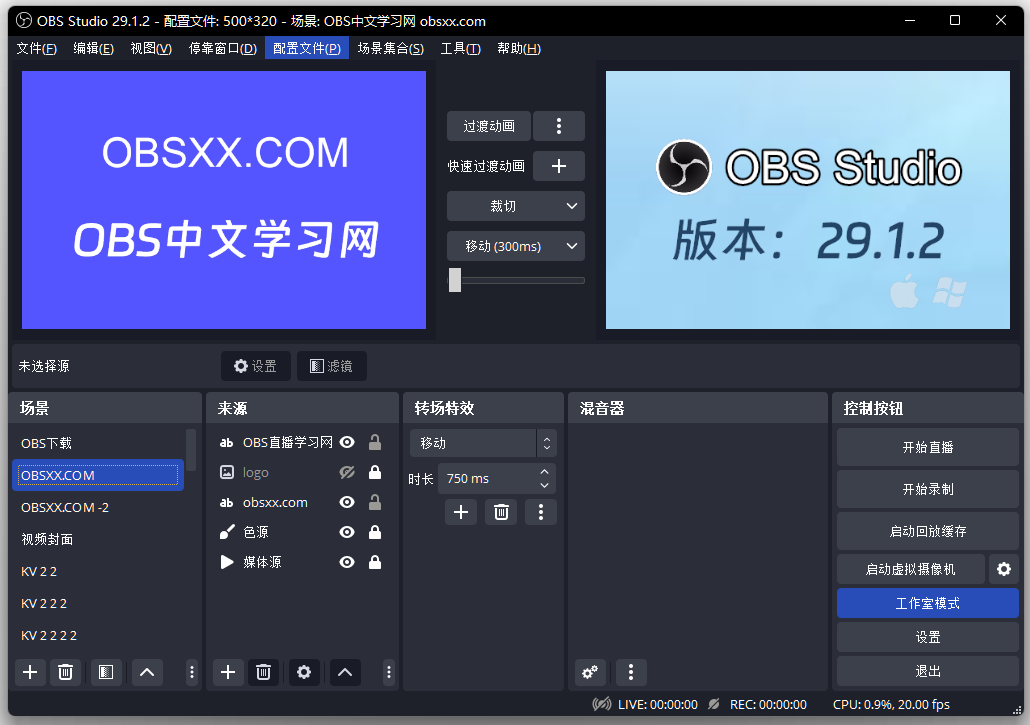Screen dimensions: 1030x725
Task: Open scenes panel three-dot menu
Action: coord(192,672)
